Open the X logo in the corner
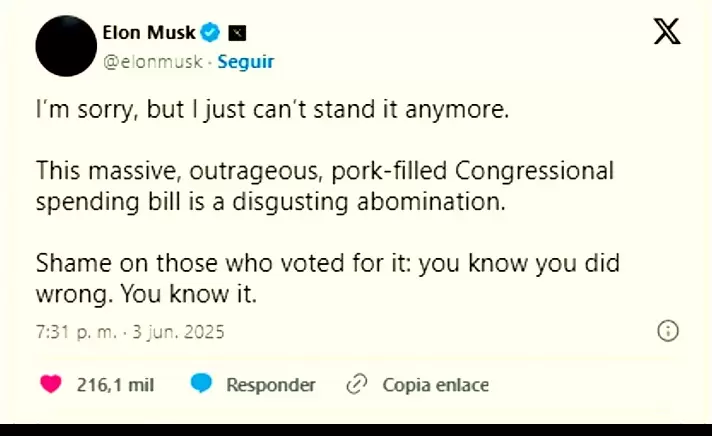Viewport: 712px width, 436px height. tap(667, 32)
